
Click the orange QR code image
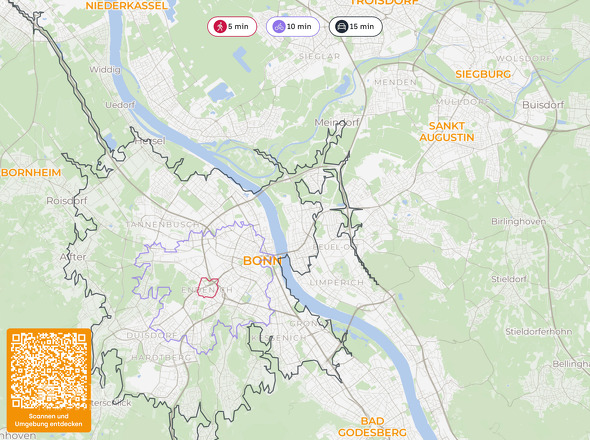pos(49,371)
